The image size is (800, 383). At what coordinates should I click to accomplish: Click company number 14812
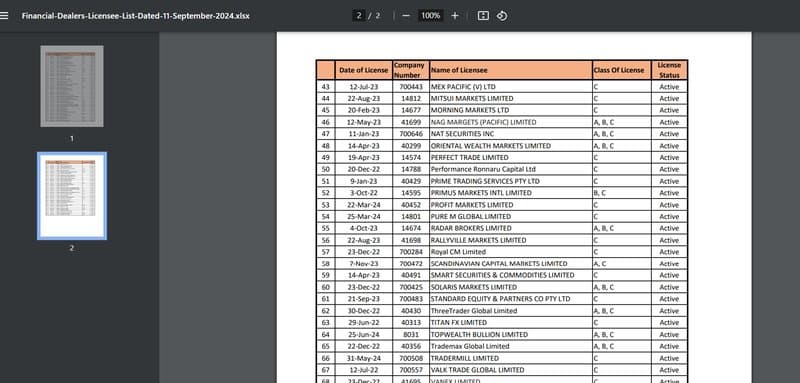(411, 98)
